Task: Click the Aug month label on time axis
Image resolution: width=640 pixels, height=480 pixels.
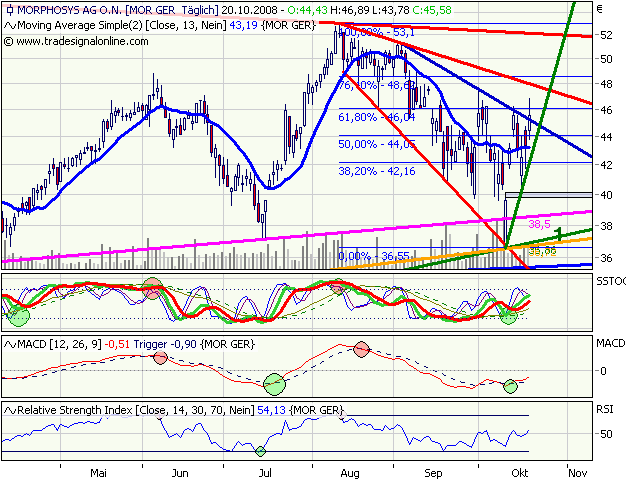Action: coord(349,471)
